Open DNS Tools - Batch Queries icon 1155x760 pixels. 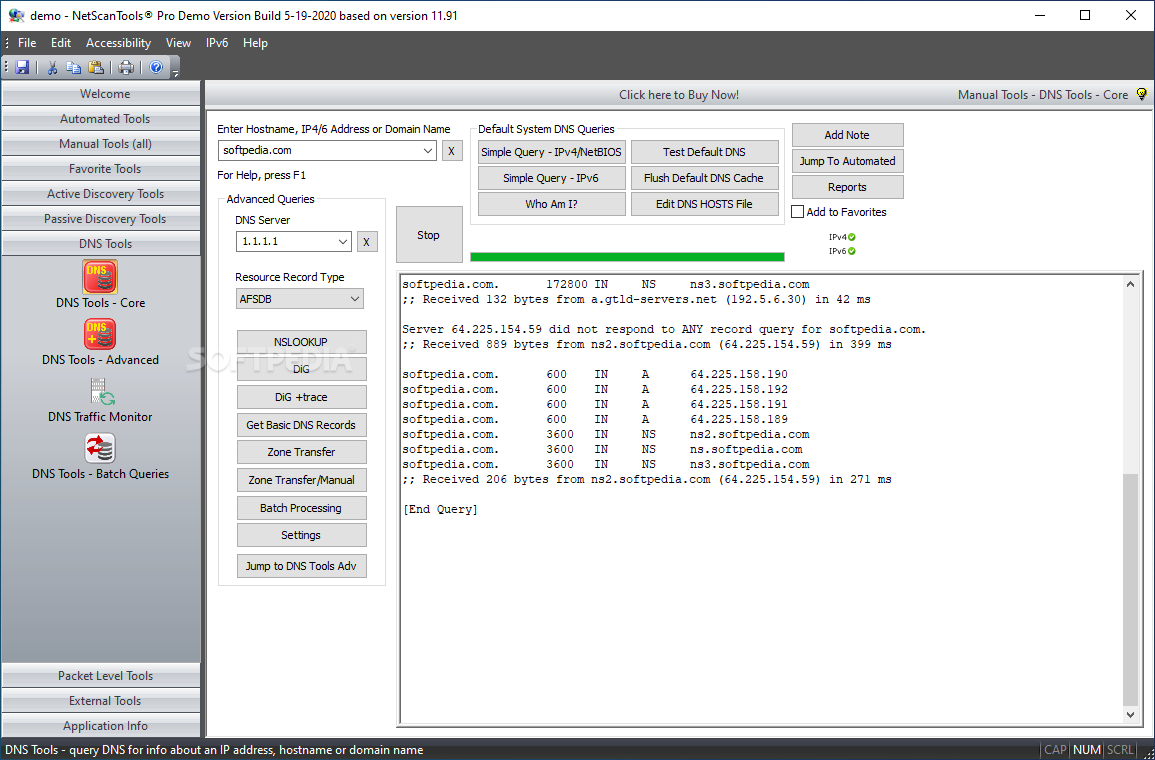(100, 448)
